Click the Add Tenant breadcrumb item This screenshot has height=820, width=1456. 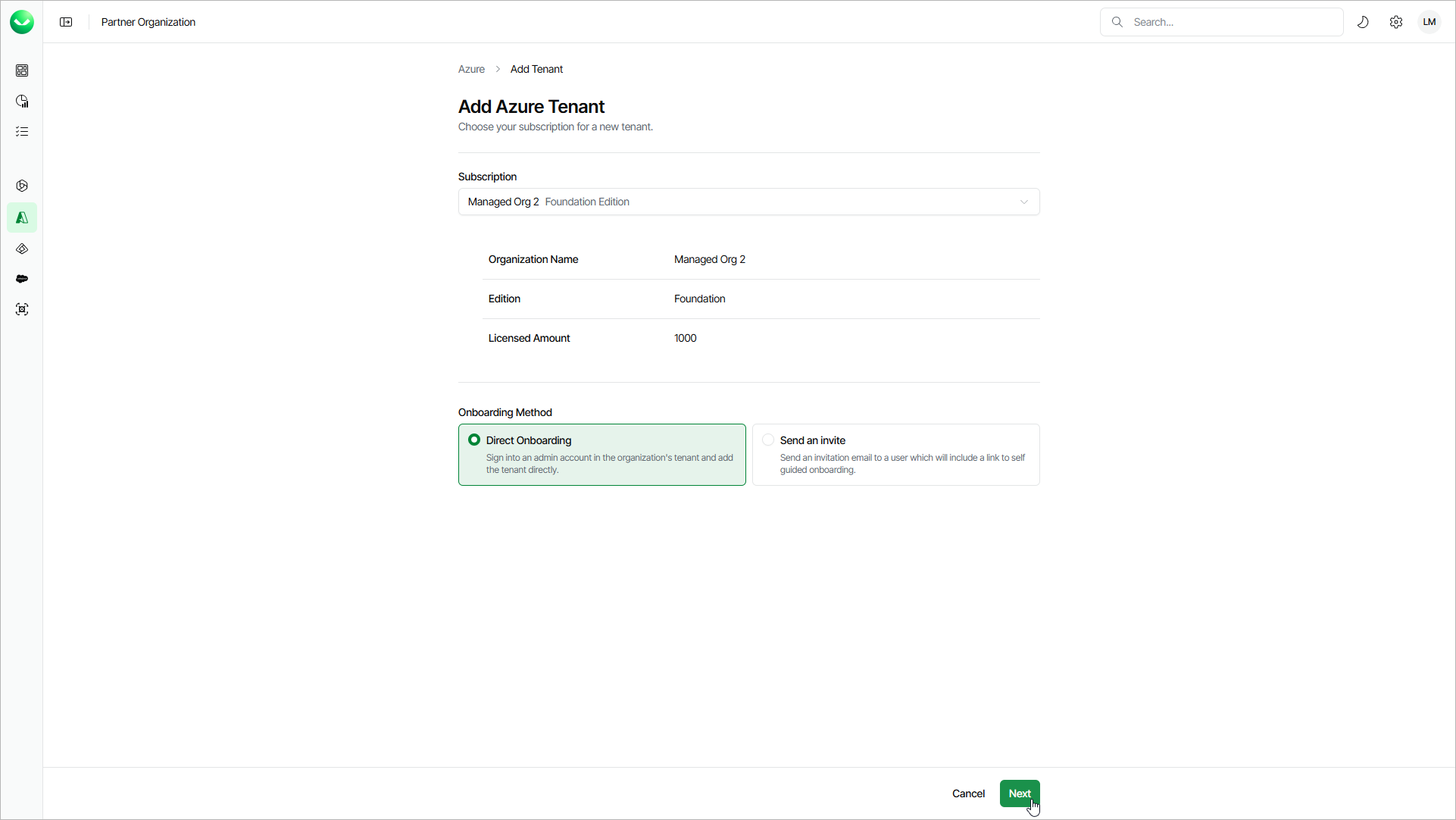coord(536,69)
